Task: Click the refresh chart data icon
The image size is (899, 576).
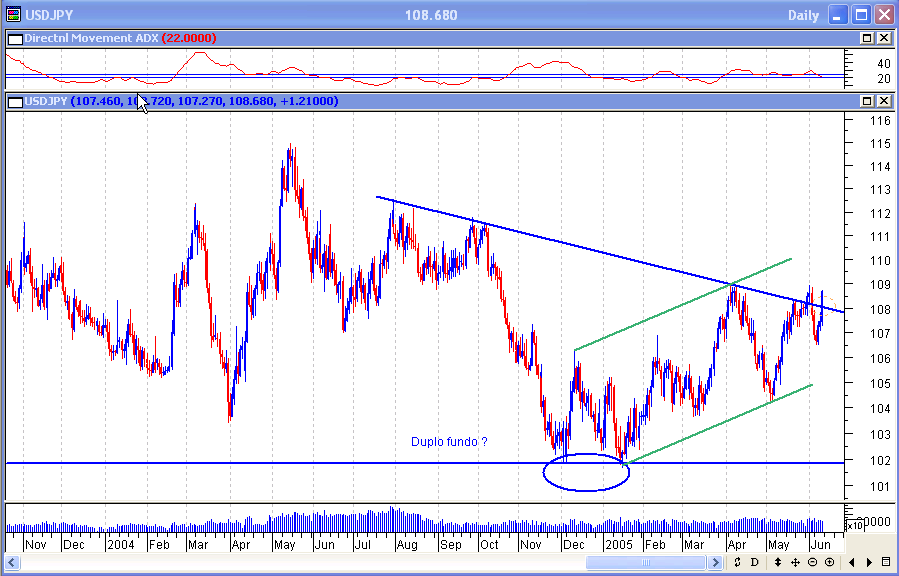Action: click(x=737, y=563)
